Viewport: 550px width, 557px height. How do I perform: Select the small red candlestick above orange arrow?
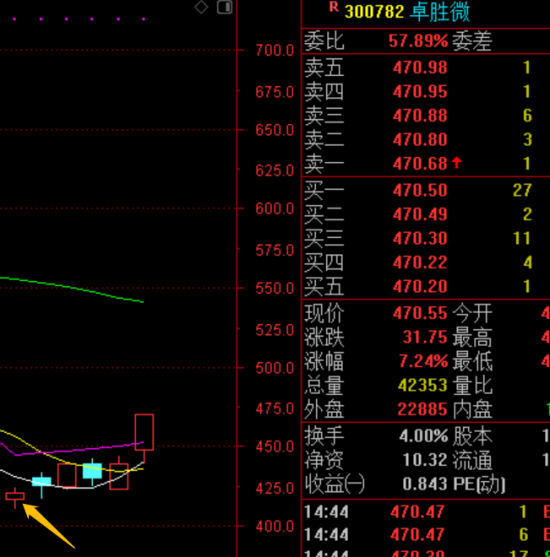tap(15, 496)
